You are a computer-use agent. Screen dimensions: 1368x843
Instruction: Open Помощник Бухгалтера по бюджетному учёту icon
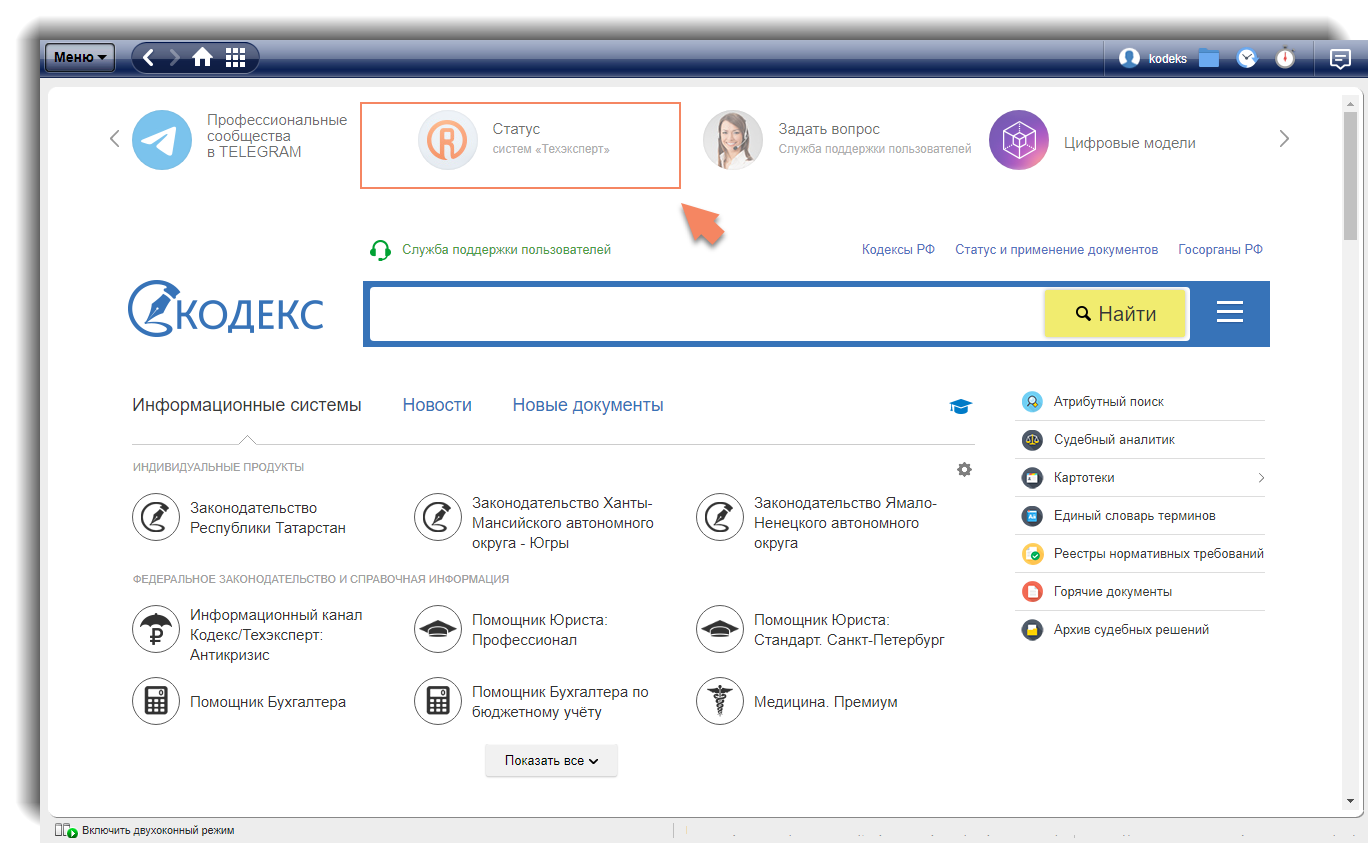pos(438,701)
